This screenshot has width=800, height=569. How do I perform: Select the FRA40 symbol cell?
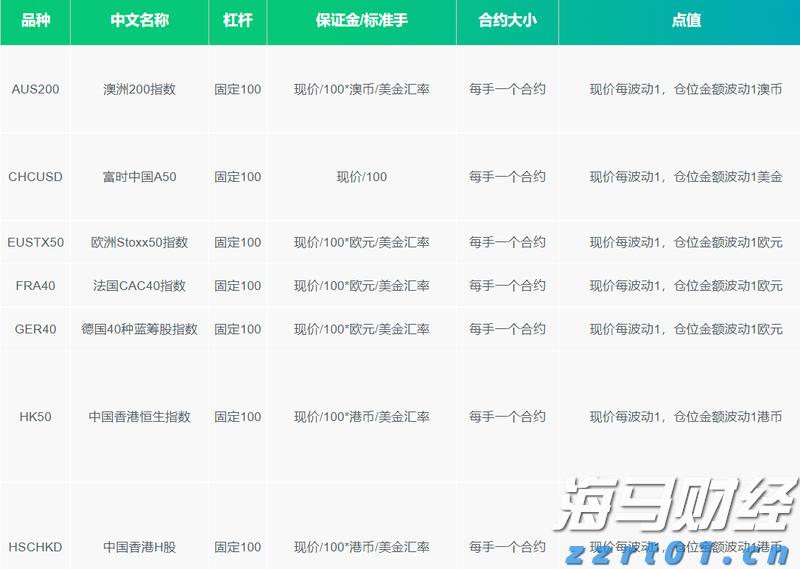tap(35, 286)
